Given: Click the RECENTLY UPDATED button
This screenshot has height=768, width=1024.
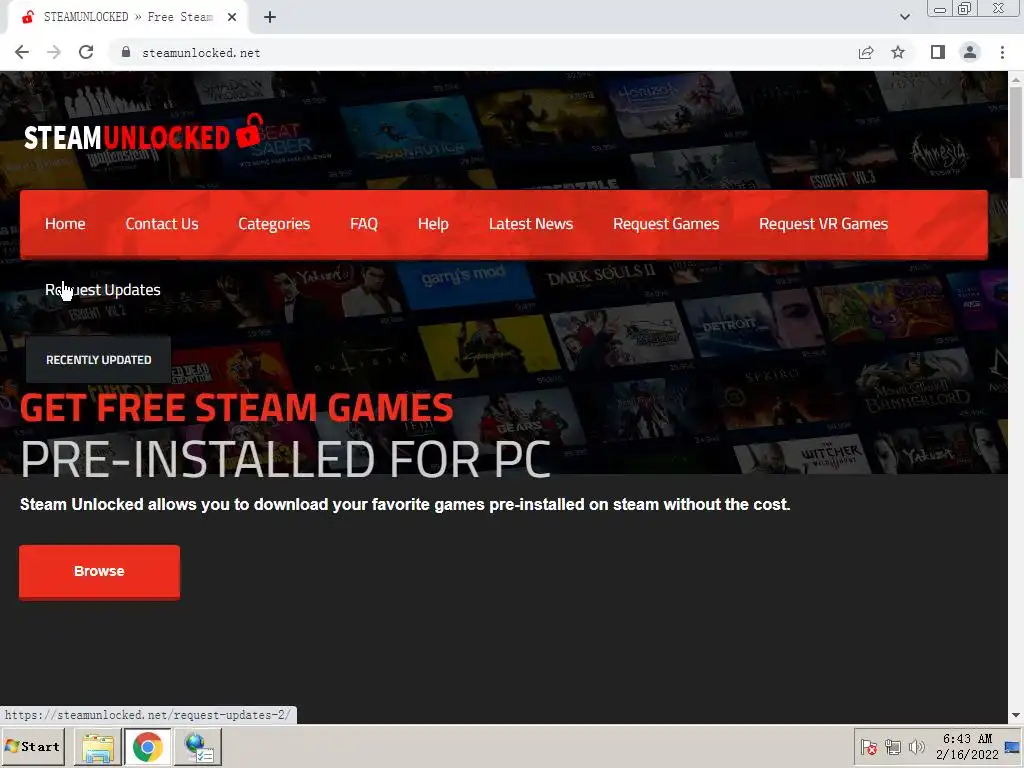Looking at the screenshot, I should click(99, 360).
